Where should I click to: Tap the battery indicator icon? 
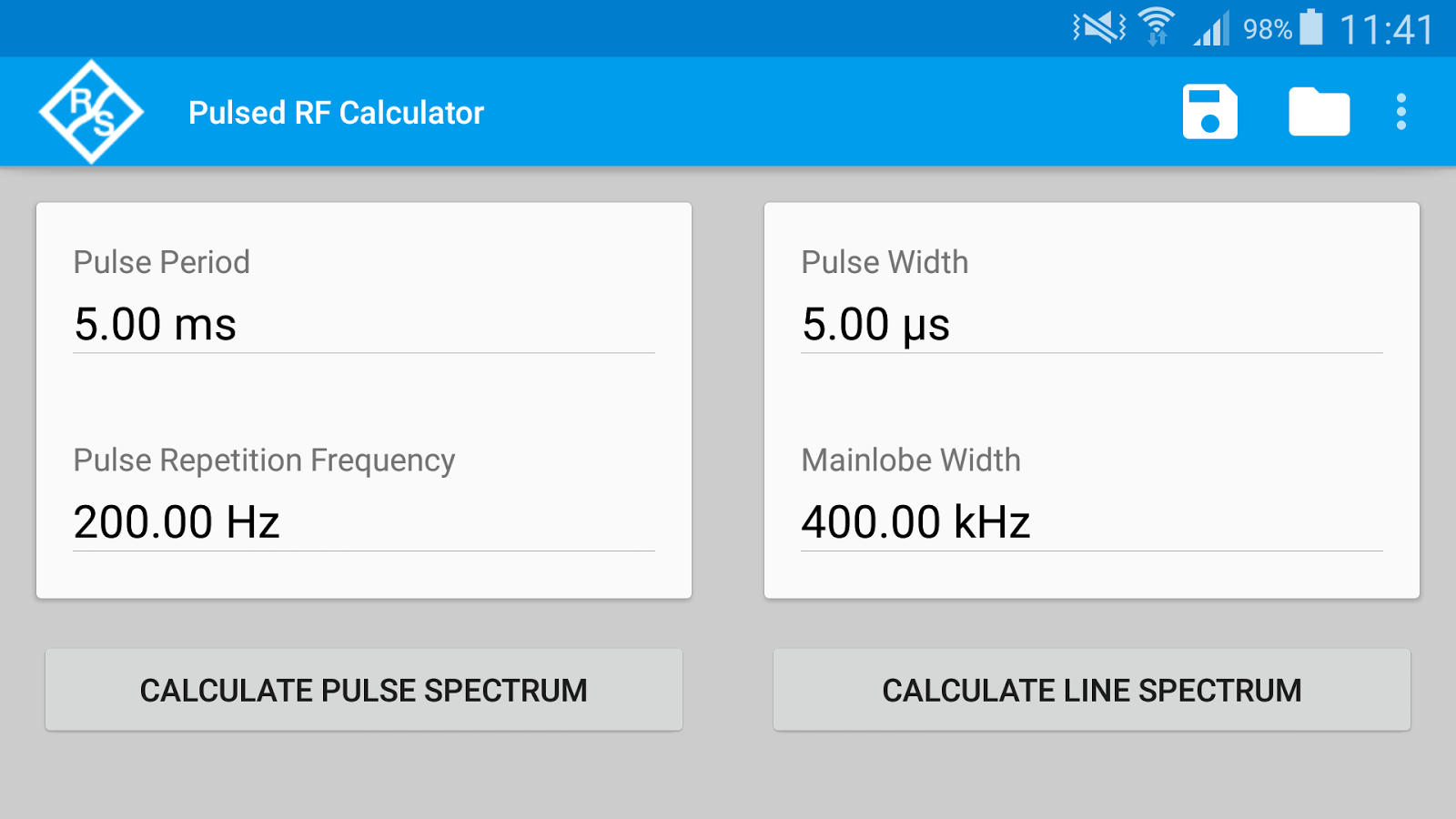1310,26
